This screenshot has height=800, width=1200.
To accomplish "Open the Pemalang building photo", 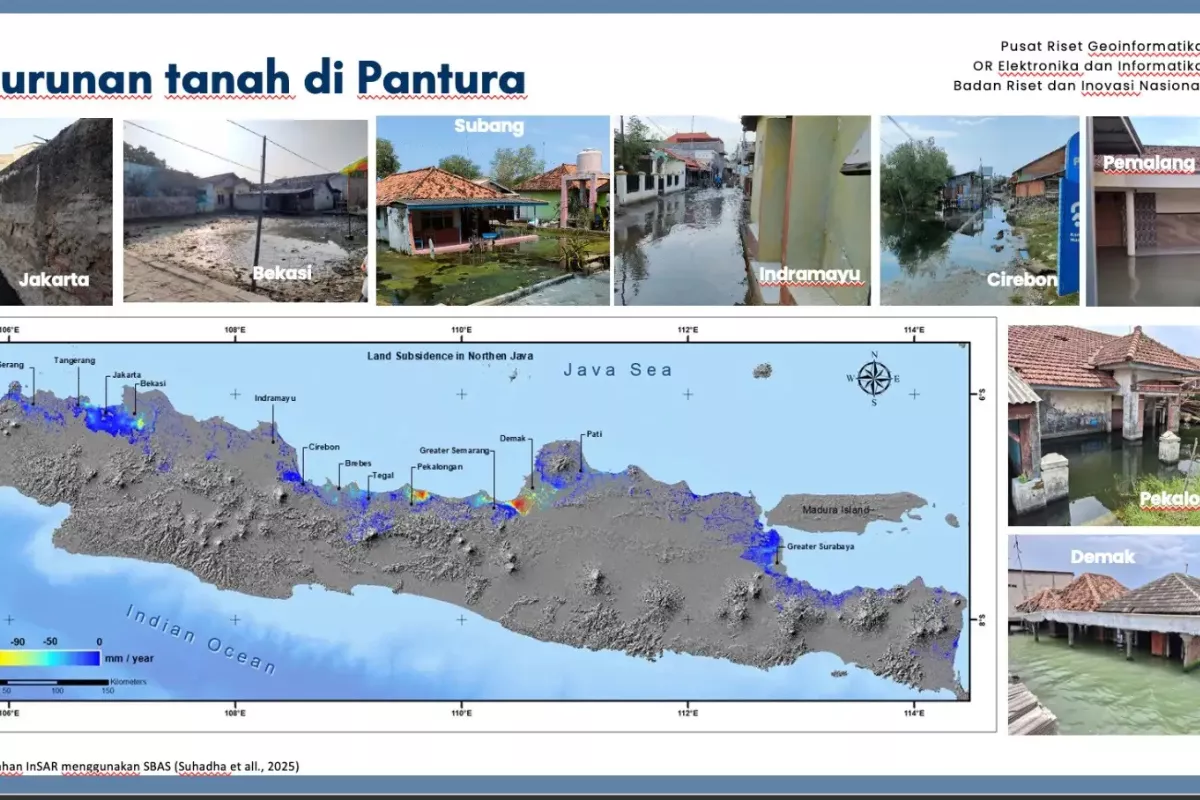I will click(x=1143, y=211).
